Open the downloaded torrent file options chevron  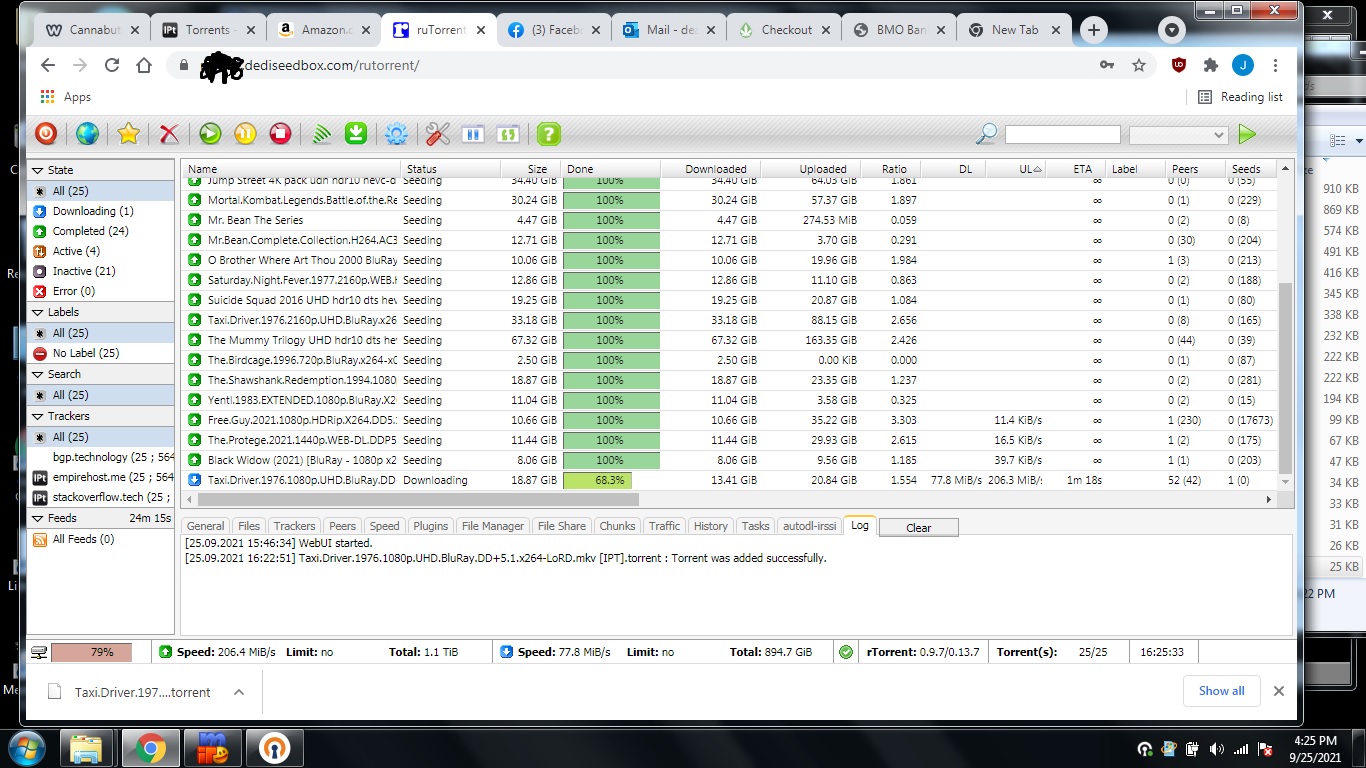(x=238, y=692)
